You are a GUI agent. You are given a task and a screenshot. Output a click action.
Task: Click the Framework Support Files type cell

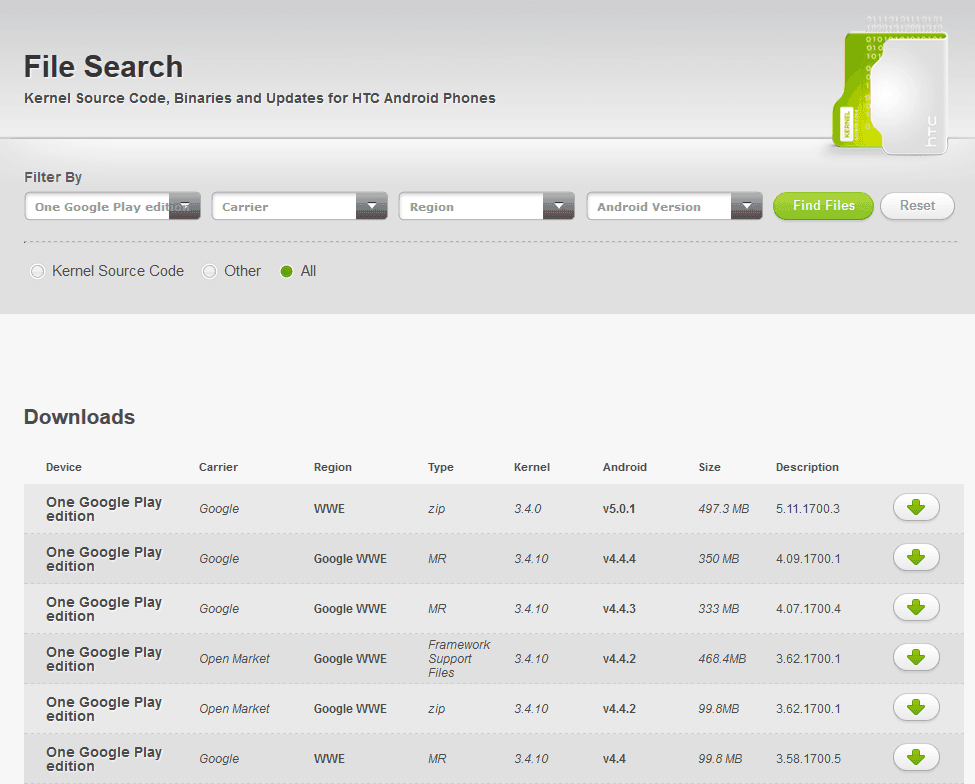coord(459,658)
